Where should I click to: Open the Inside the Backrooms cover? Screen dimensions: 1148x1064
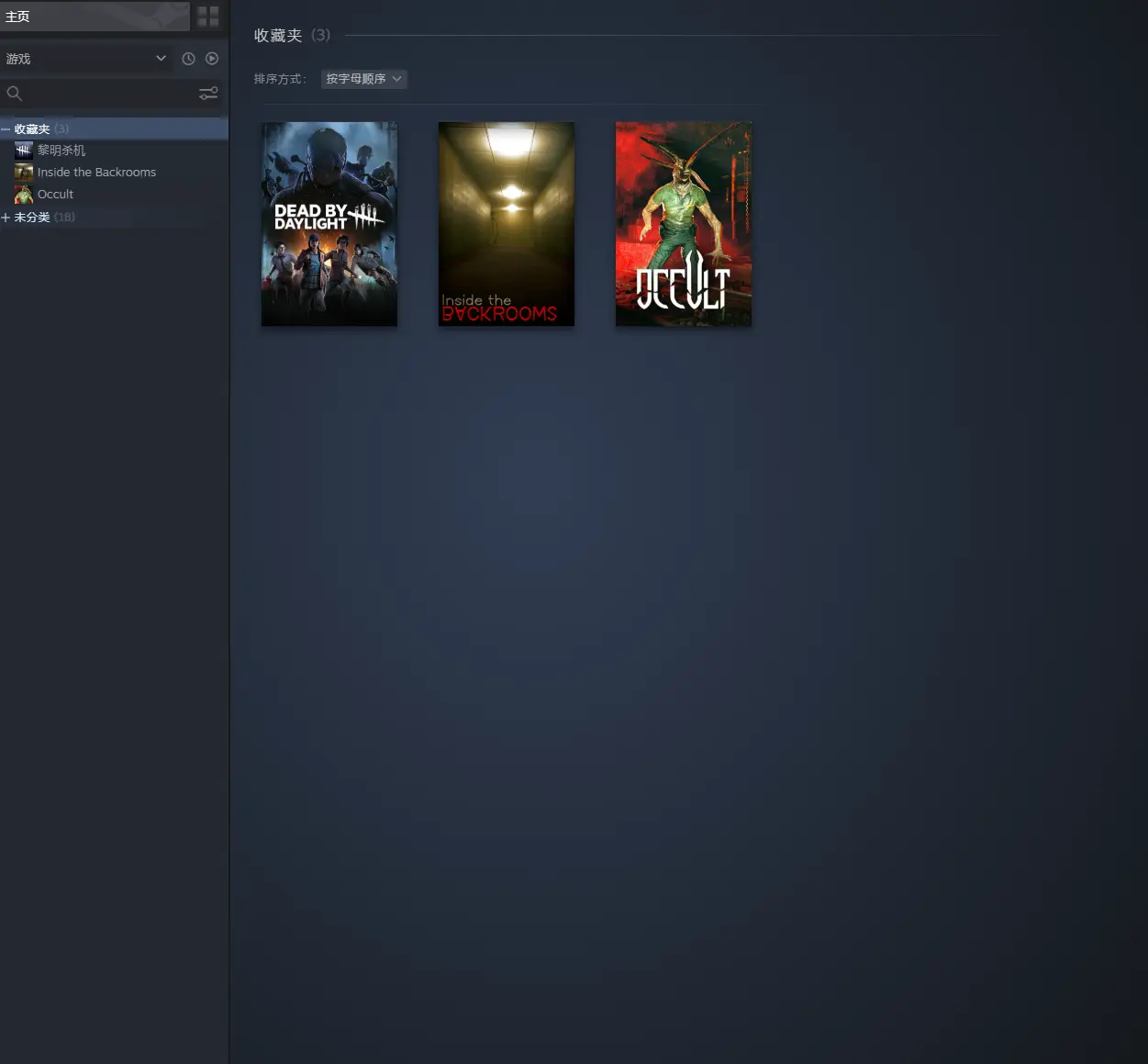pos(507,224)
